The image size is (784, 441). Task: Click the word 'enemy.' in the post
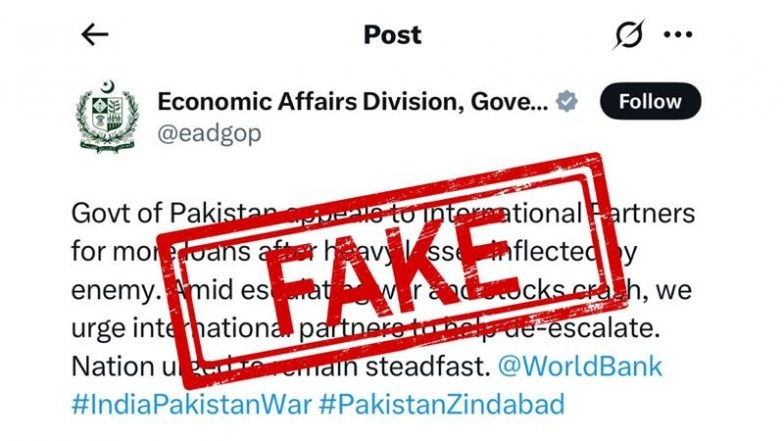pos(116,290)
